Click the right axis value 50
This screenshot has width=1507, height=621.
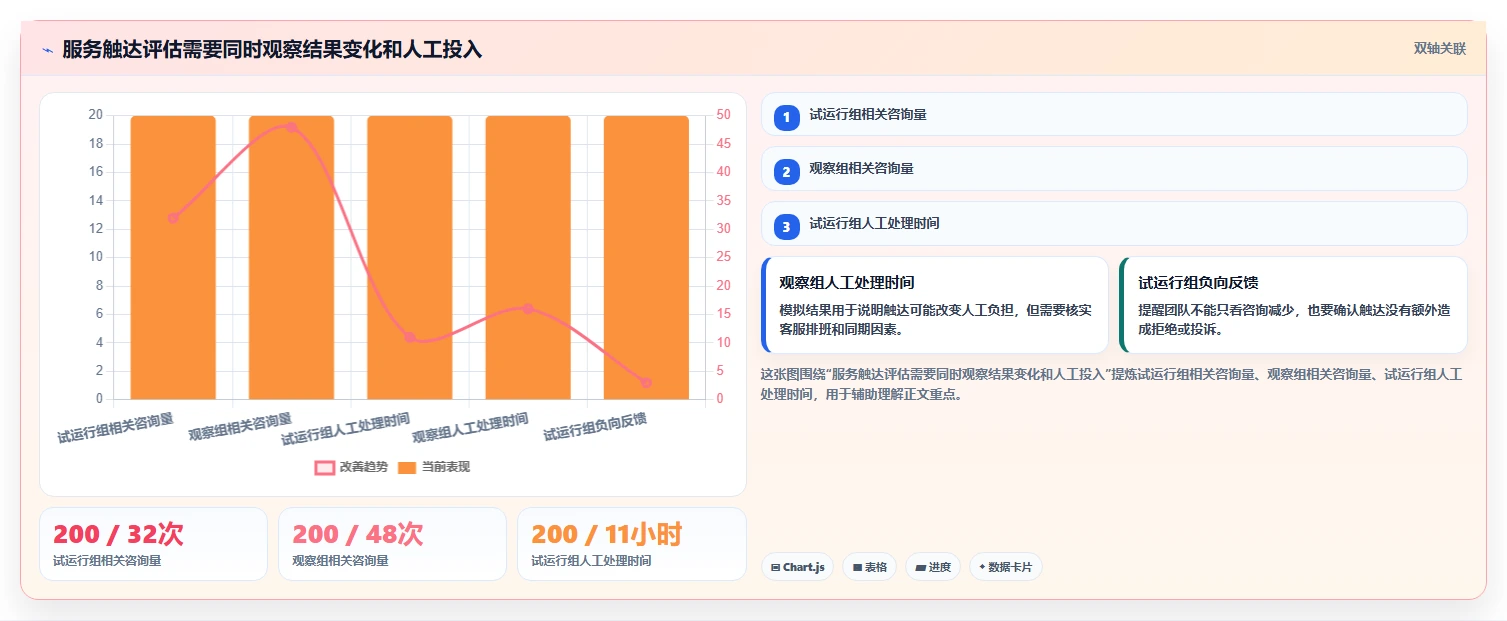pos(723,115)
